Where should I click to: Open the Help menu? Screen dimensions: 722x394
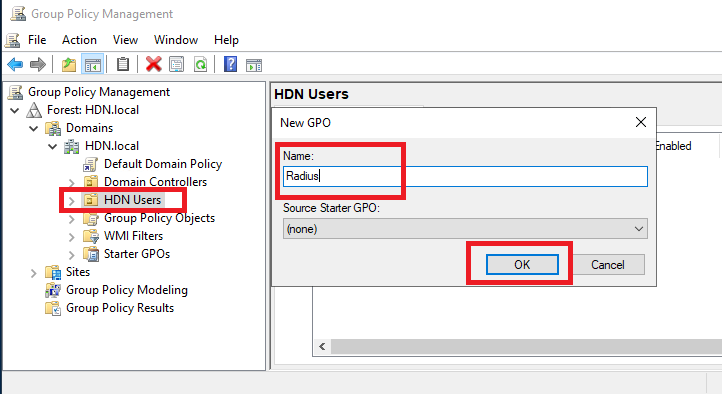click(226, 40)
